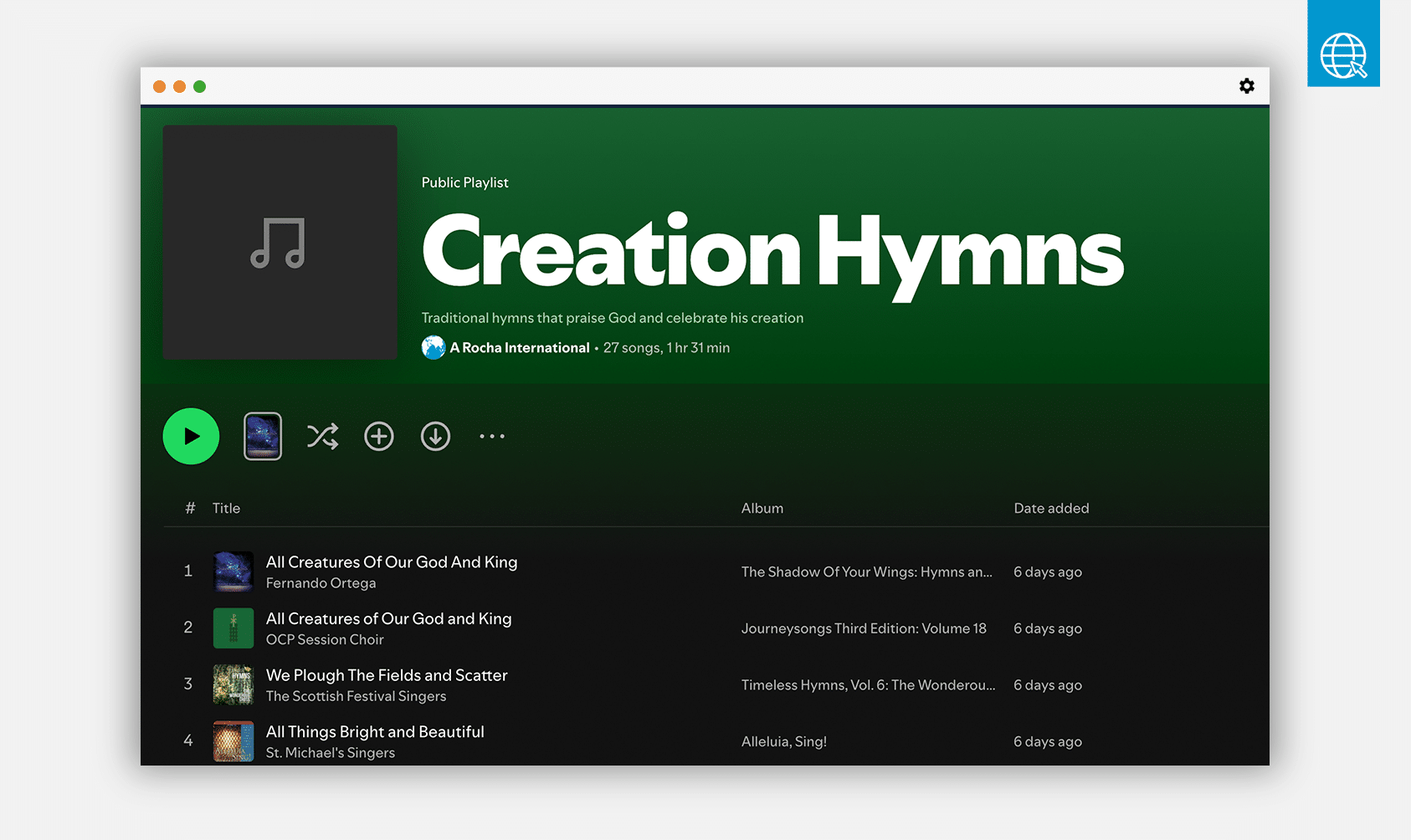Screen dimensions: 1411x840
Task: Open album art for OCP Session Choir track
Action: click(233, 628)
